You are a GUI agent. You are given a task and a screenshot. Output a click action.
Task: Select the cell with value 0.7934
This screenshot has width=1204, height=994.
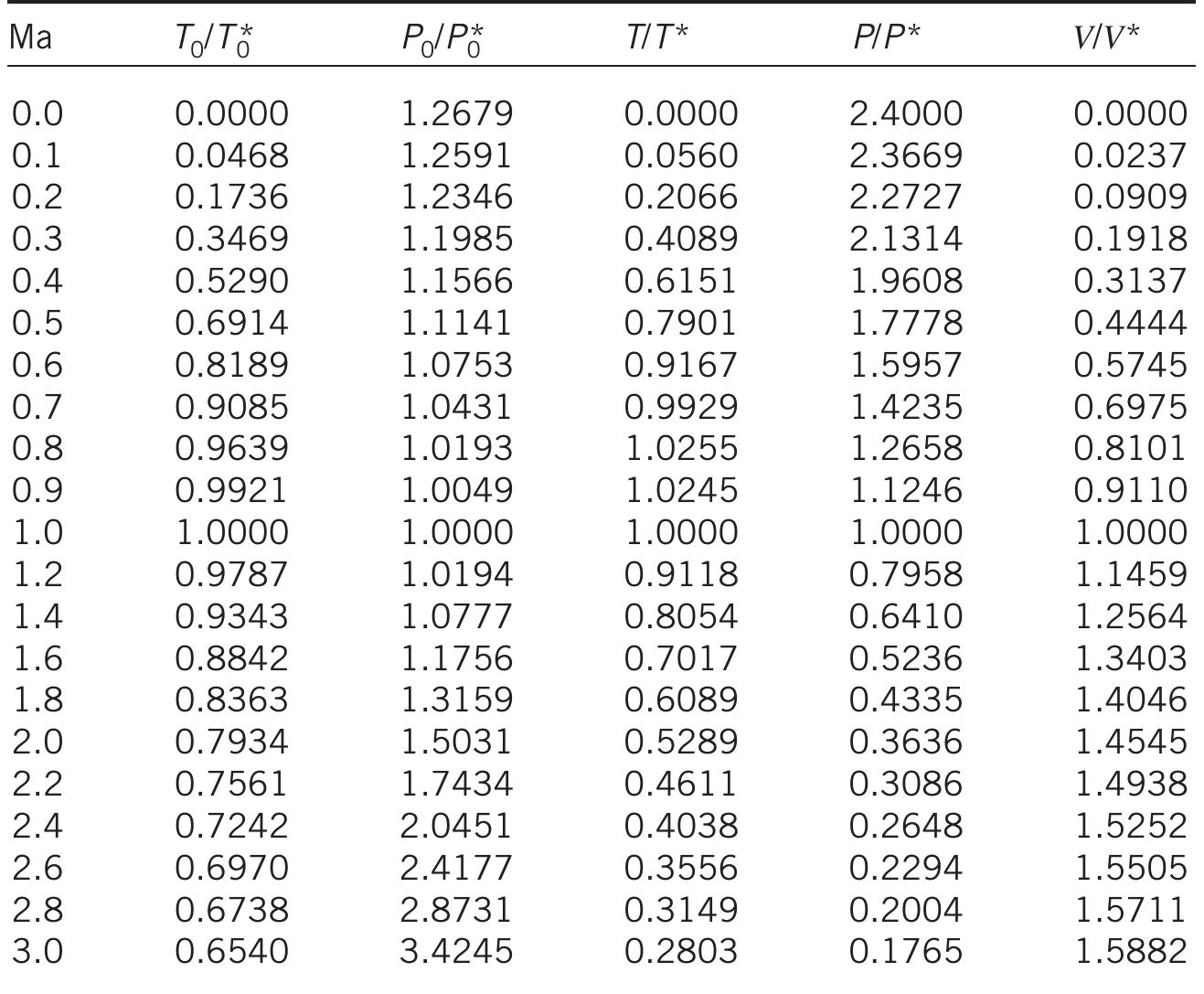click(231, 742)
